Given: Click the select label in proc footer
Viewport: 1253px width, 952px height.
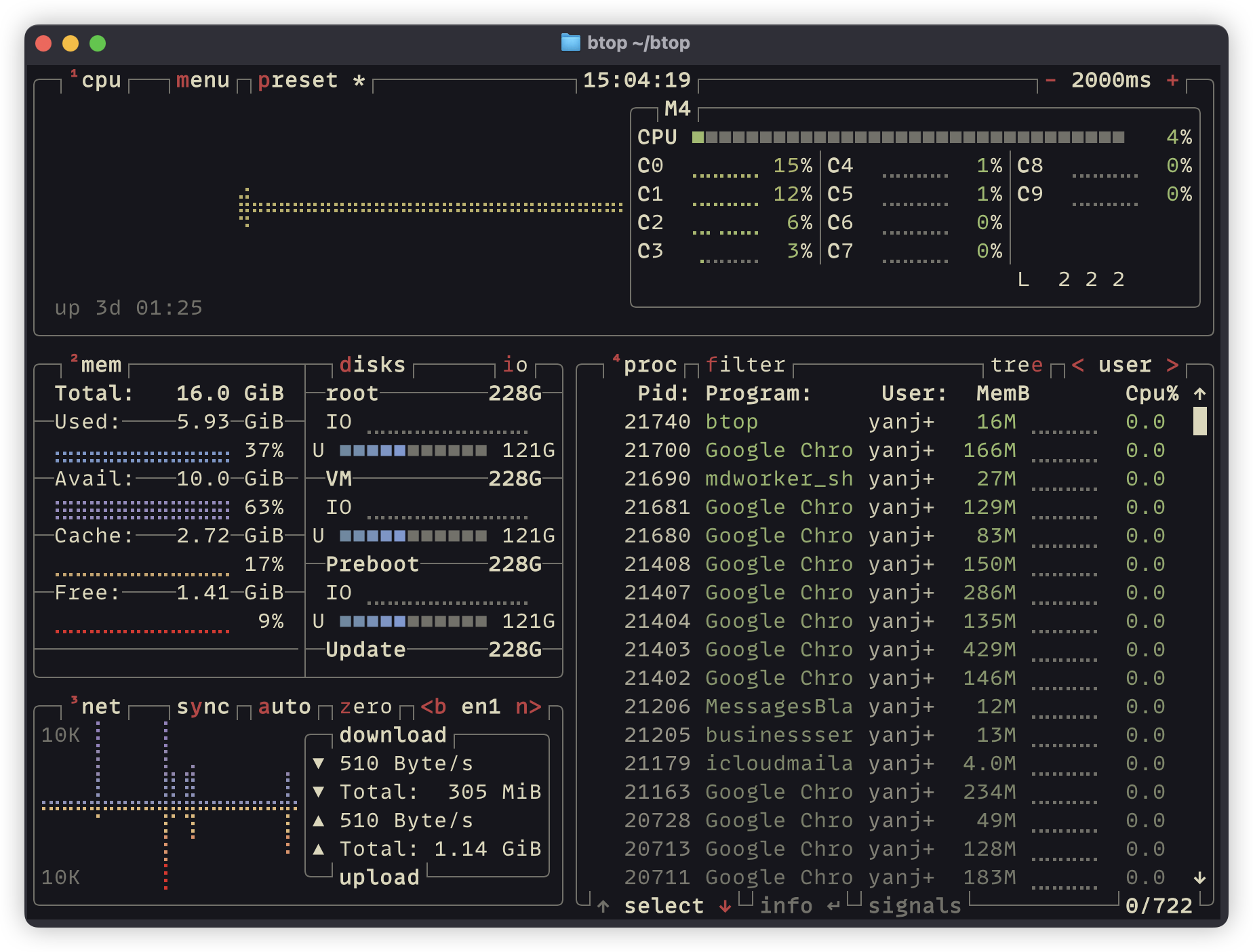Looking at the screenshot, I should pyautogui.click(x=664, y=907).
